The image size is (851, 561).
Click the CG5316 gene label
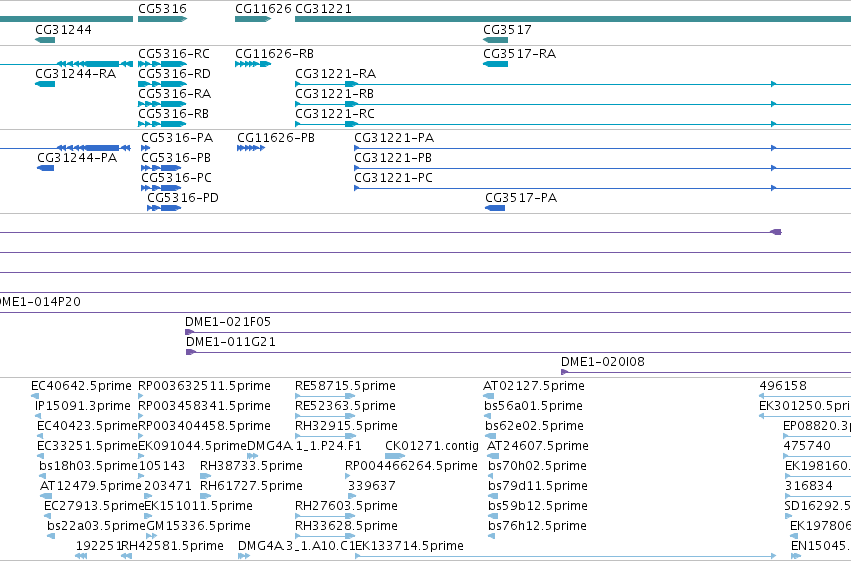(x=162, y=9)
